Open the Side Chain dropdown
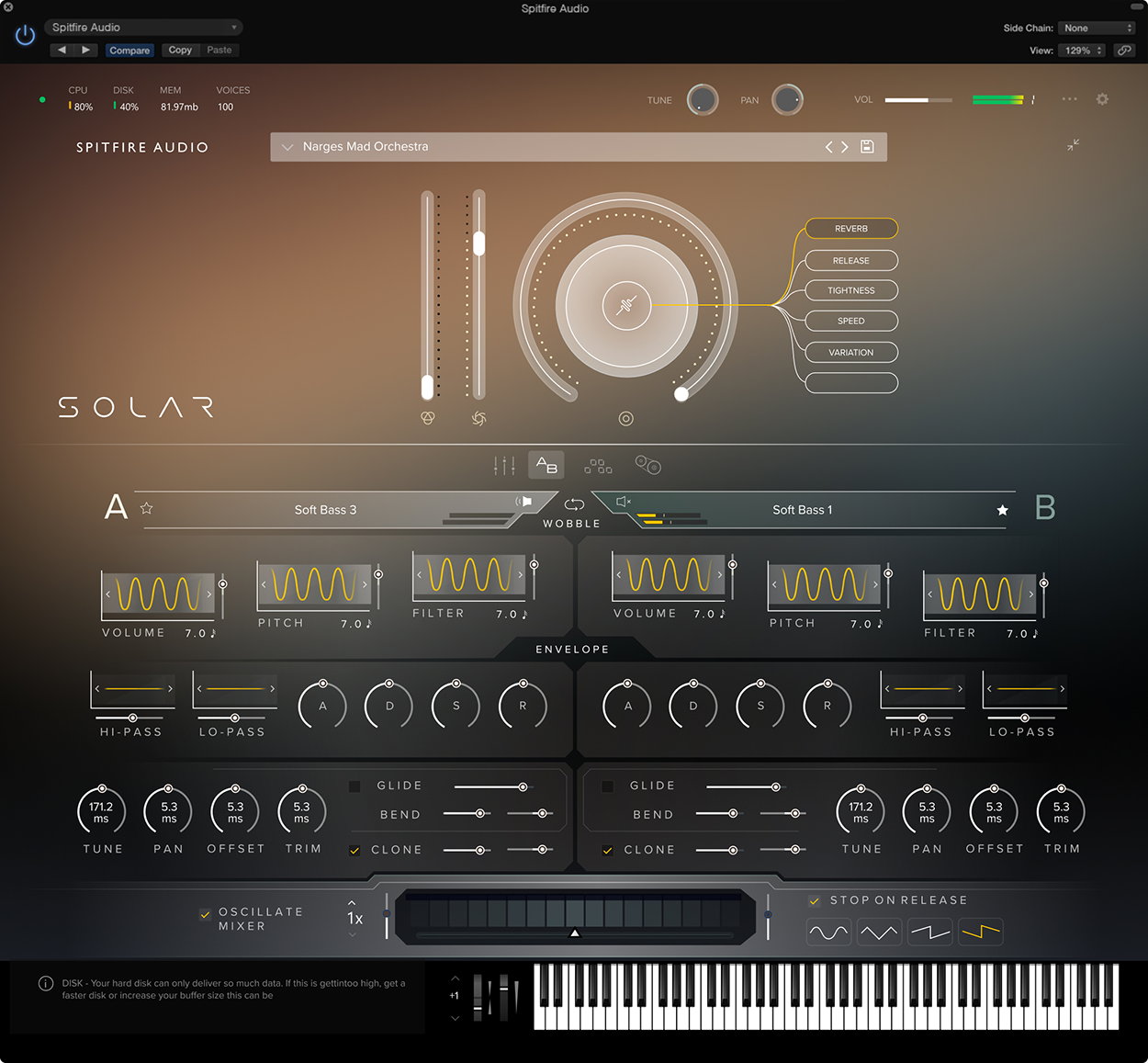1148x1063 pixels. click(x=1097, y=28)
